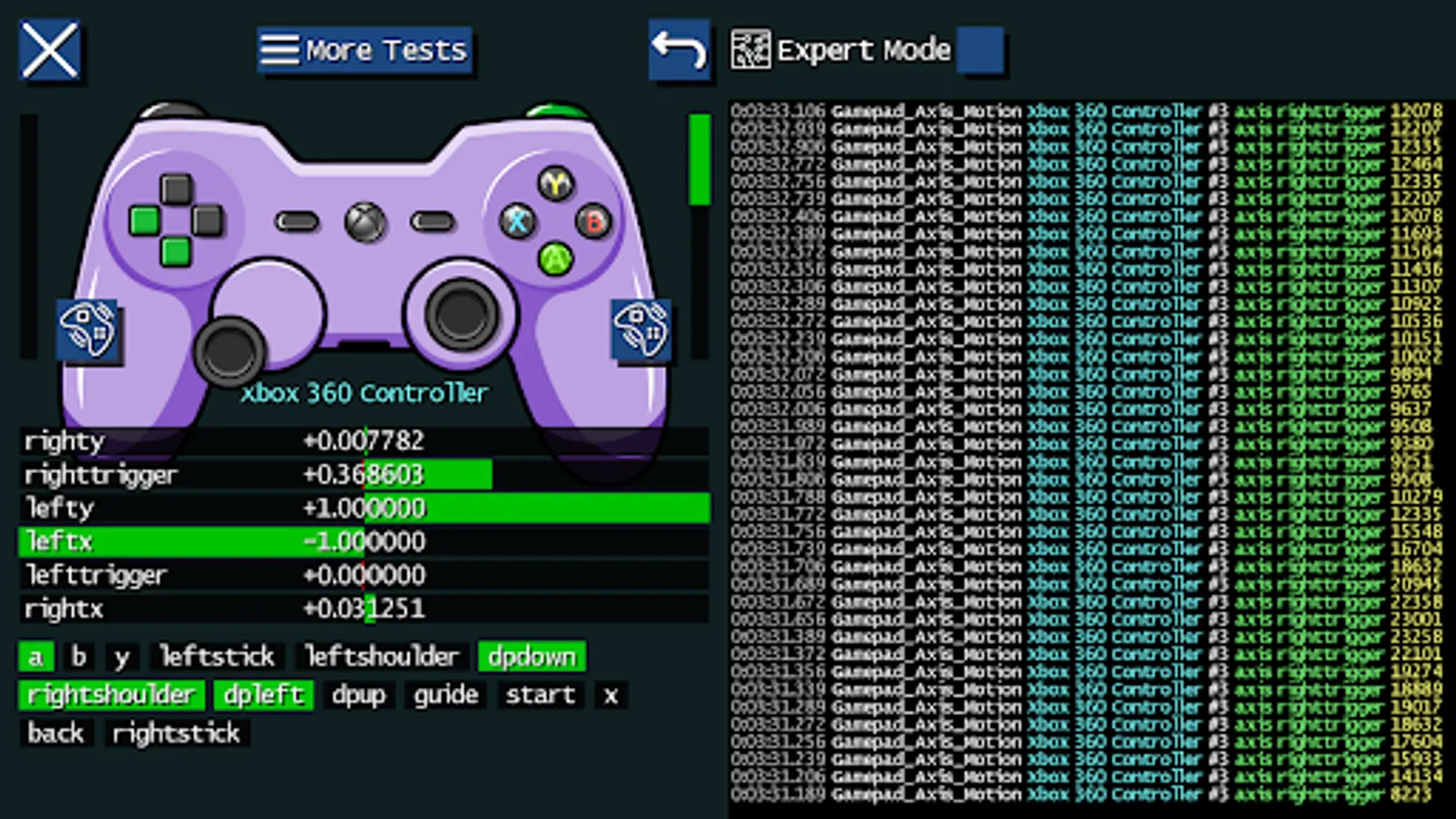The height and width of the screenshot is (819, 1456).
Task: Click the 'b' button indicator
Action: coord(79,657)
